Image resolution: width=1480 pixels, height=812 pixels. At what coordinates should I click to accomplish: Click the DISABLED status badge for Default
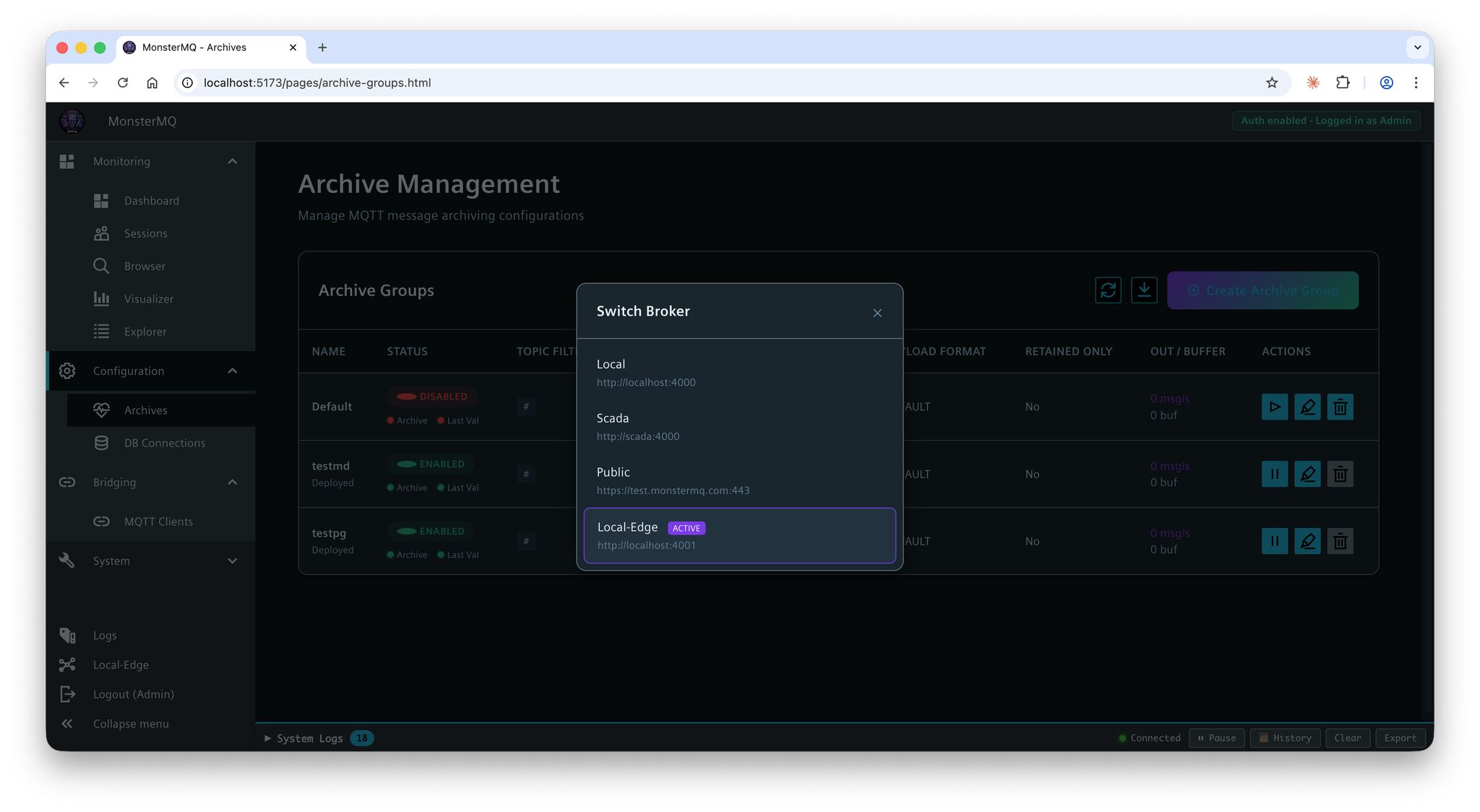click(x=431, y=397)
